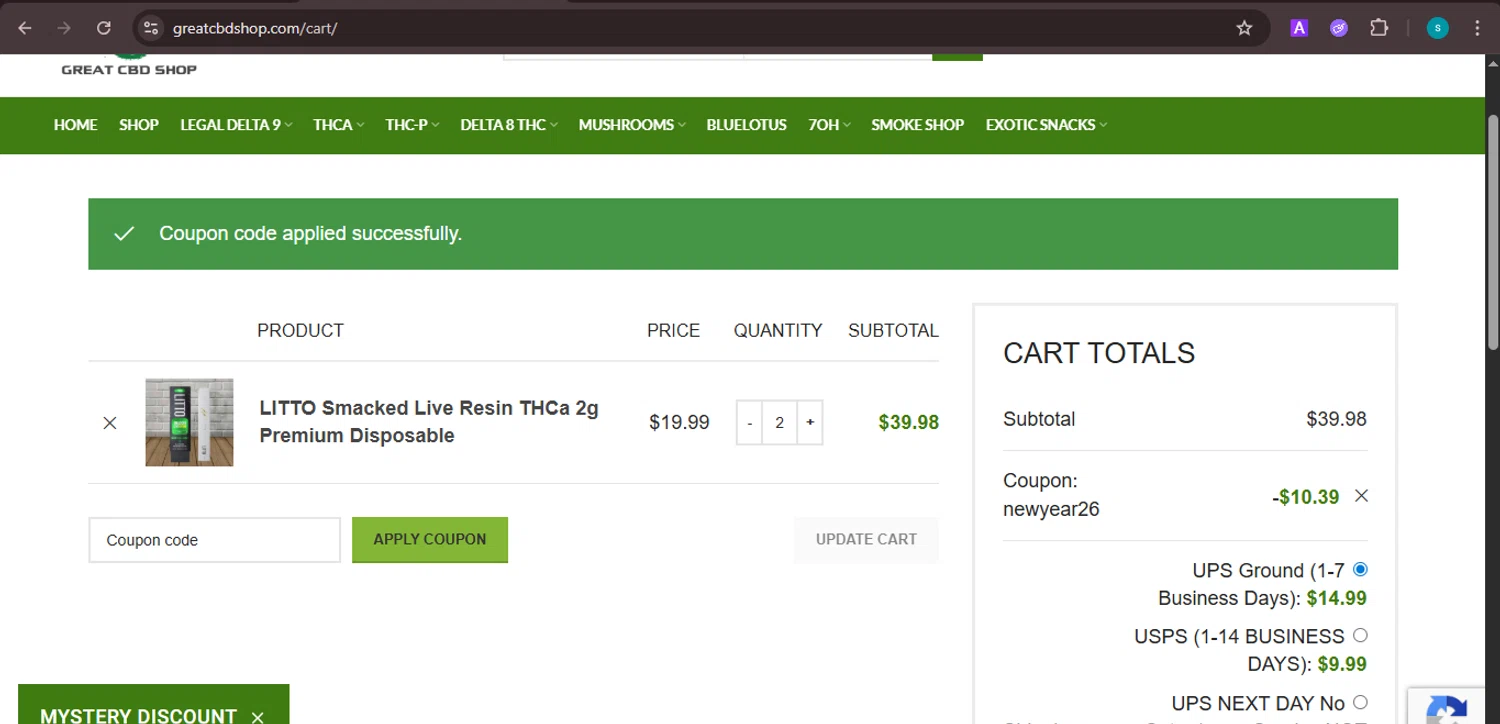Screen dimensions: 1500x724
Task: Remove the newyear26 coupon
Action: pyautogui.click(x=1361, y=496)
